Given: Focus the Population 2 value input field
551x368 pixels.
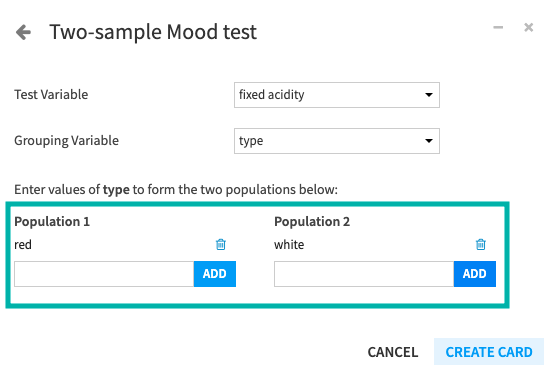Looking at the screenshot, I should coord(364,274).
